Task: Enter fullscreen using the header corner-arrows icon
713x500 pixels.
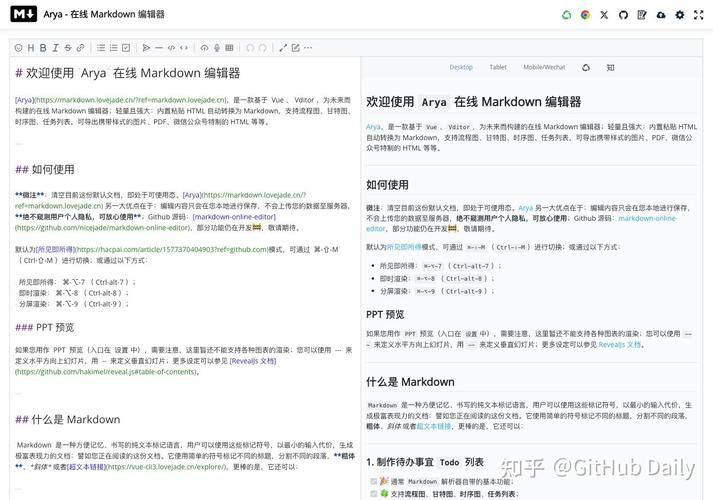Action: [699, 15]
